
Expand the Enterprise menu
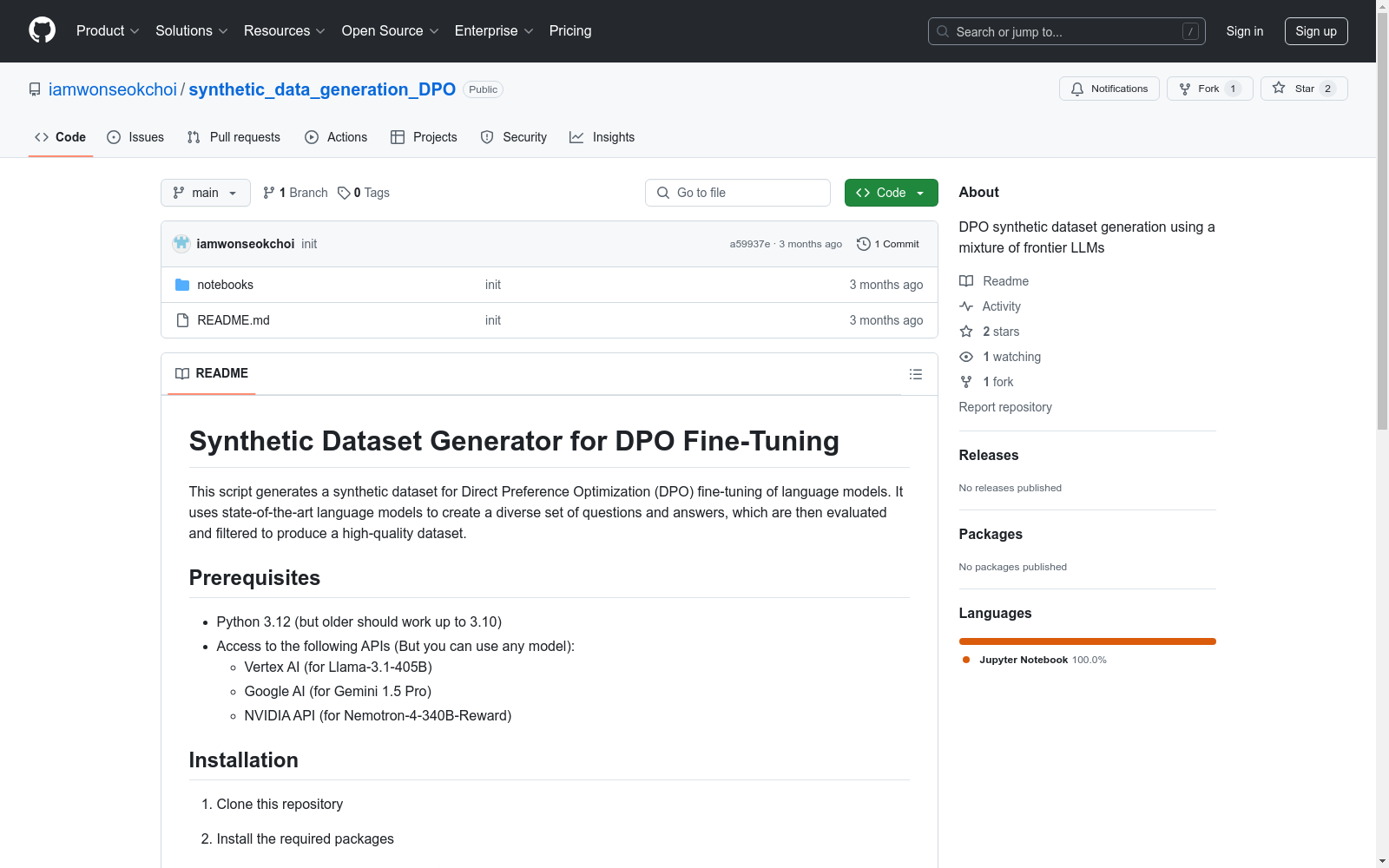coord(494,31)
